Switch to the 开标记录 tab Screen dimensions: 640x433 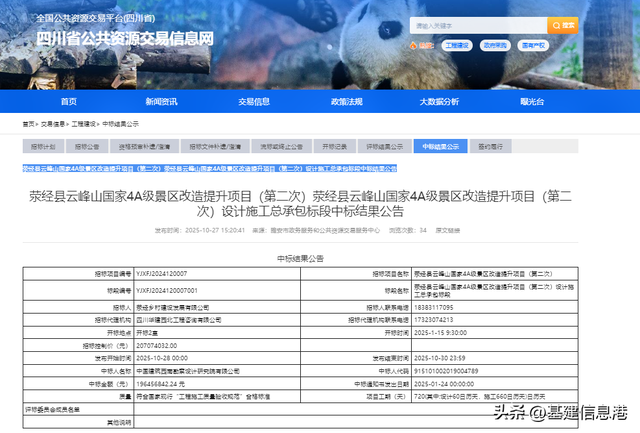coord(335,146)
